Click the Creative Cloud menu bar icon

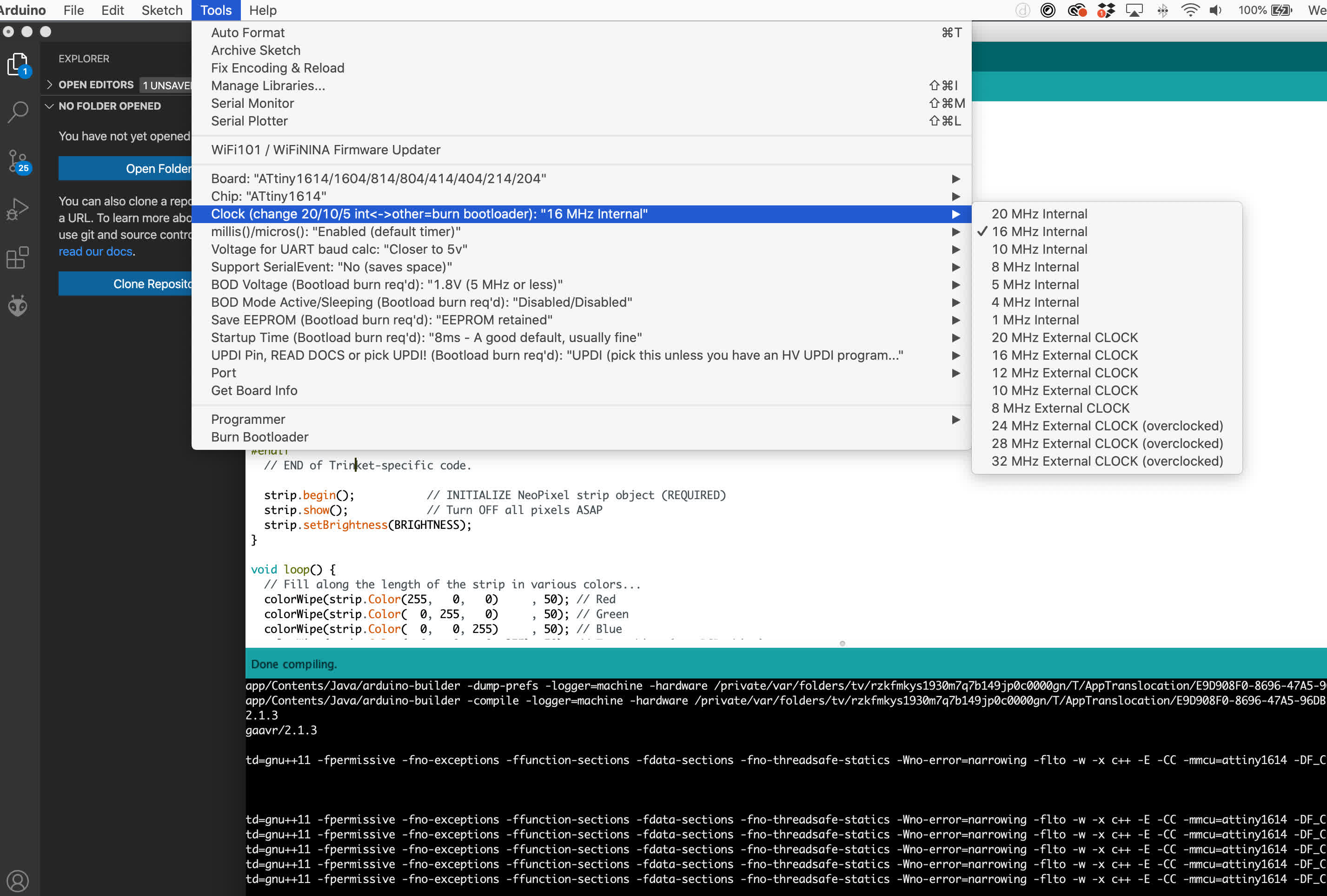click(x=1076, y=10)
